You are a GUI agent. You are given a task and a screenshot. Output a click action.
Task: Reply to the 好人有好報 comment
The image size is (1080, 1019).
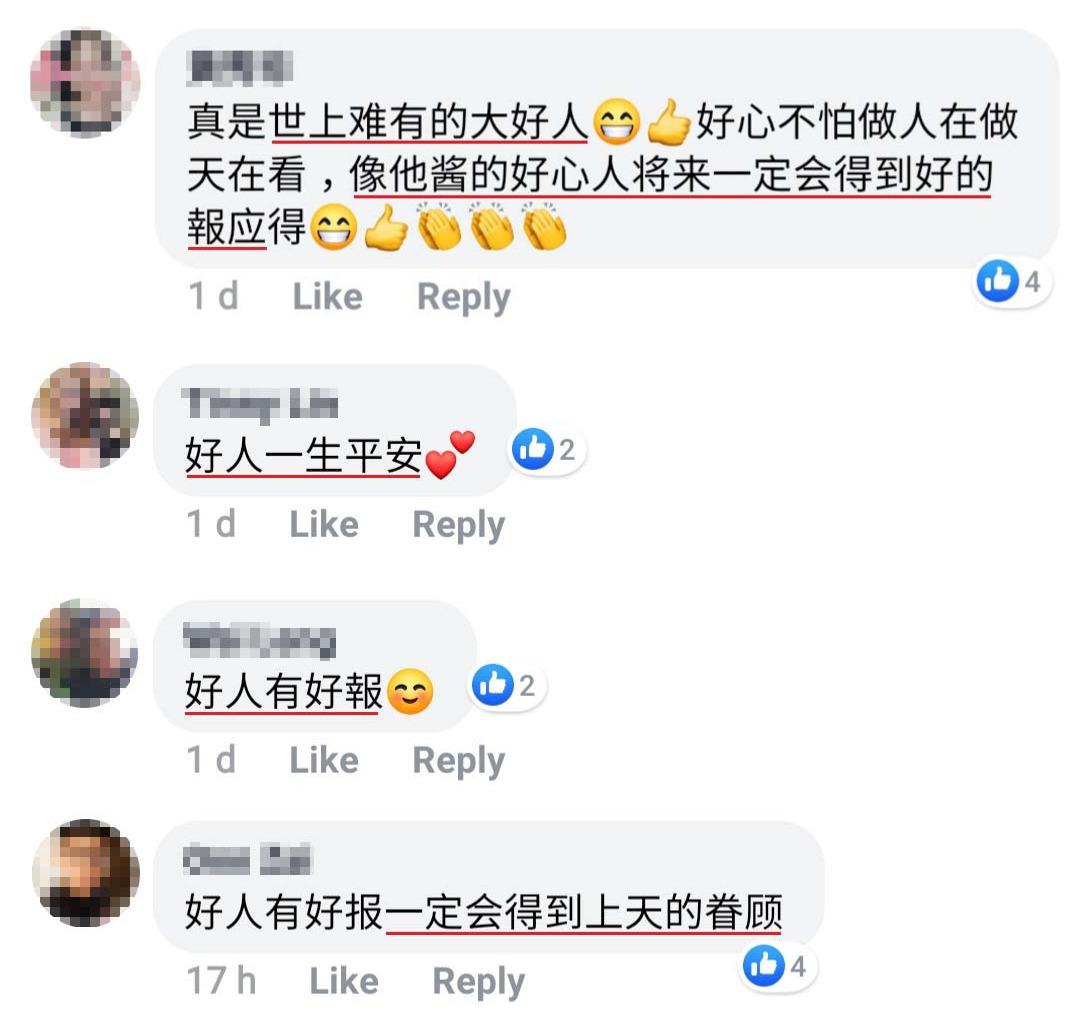(x=459, y=761)
